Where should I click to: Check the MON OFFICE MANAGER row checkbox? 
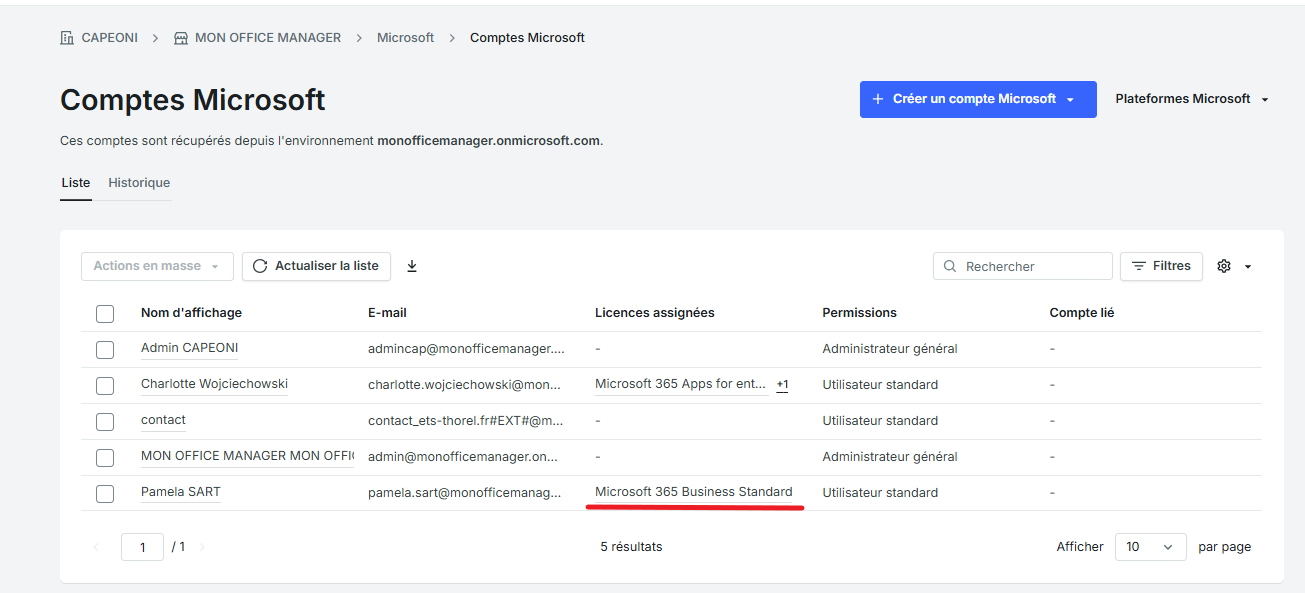coord(105,458)
